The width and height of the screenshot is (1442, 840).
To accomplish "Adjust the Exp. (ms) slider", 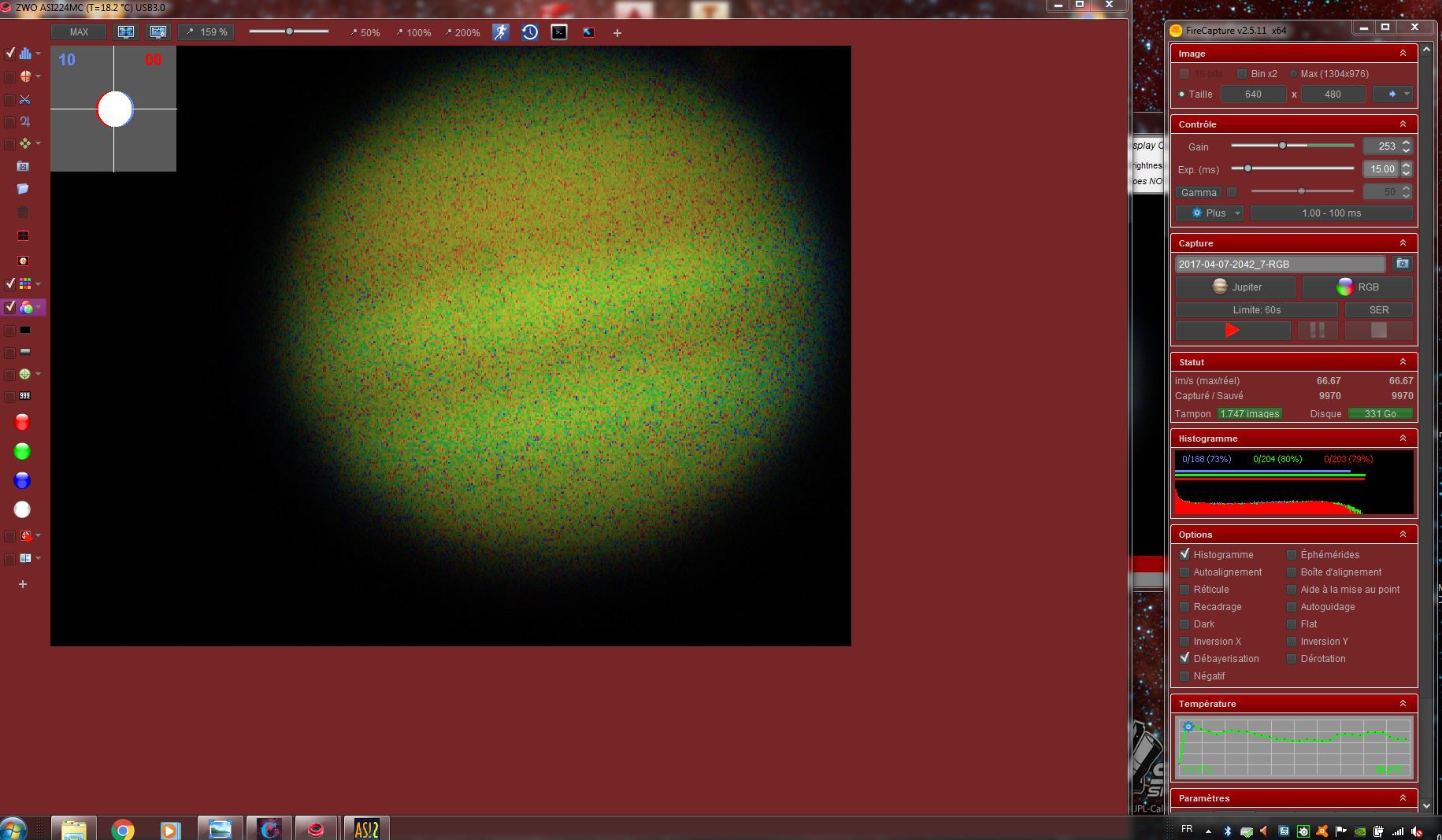I will point(1248,168).
